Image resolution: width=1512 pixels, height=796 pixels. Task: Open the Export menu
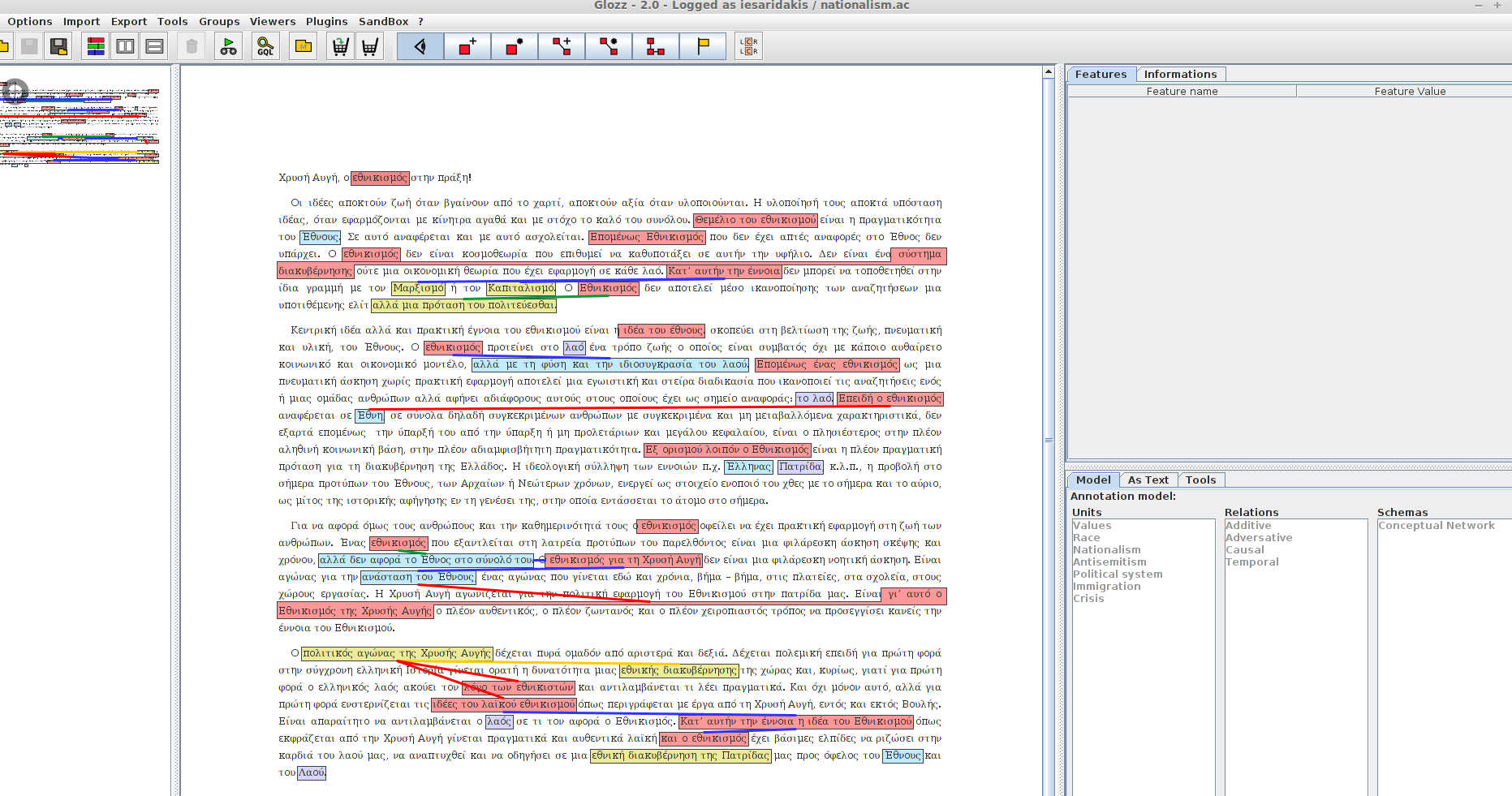(x=129, y=21)
